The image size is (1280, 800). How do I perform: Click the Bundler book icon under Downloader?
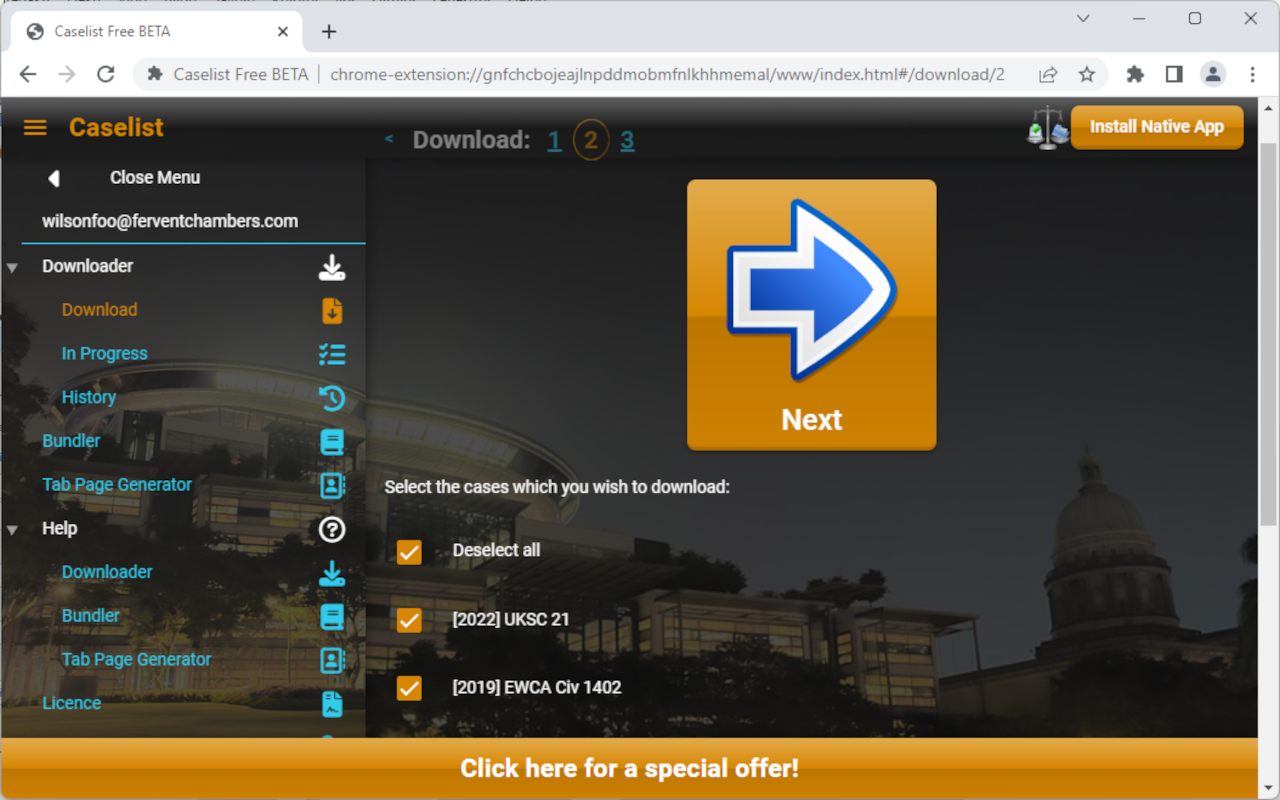(332, 442)
